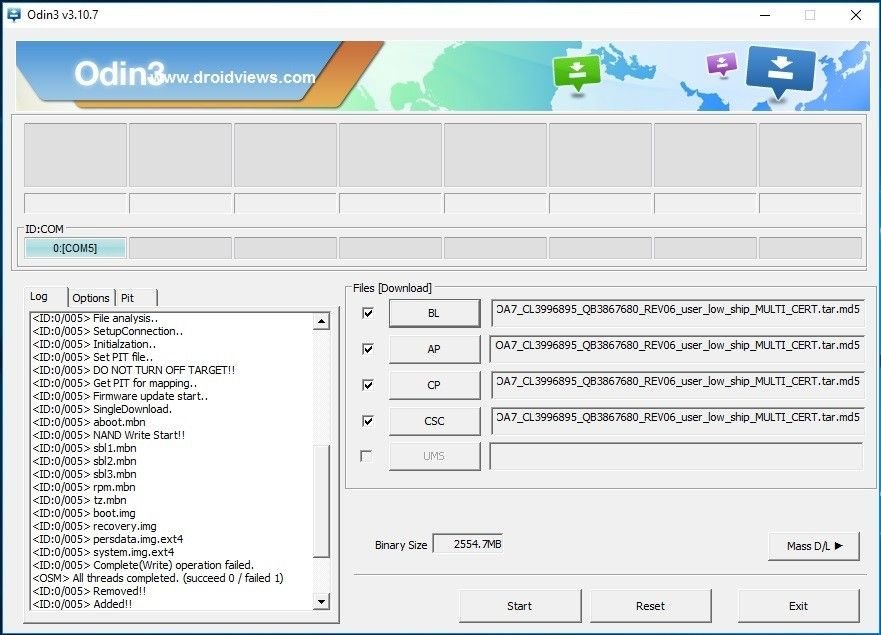
Task: Start the firmware flashing
Action: pos(520,606)
